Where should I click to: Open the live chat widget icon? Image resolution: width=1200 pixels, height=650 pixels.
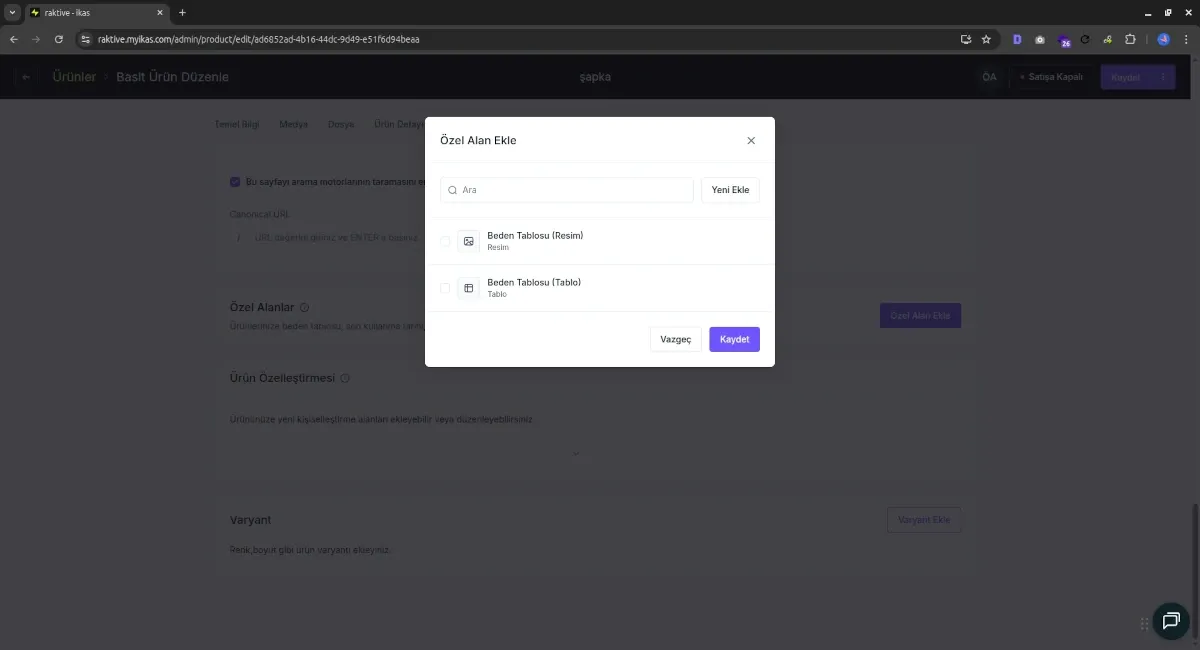click(x=1170, y=621)
